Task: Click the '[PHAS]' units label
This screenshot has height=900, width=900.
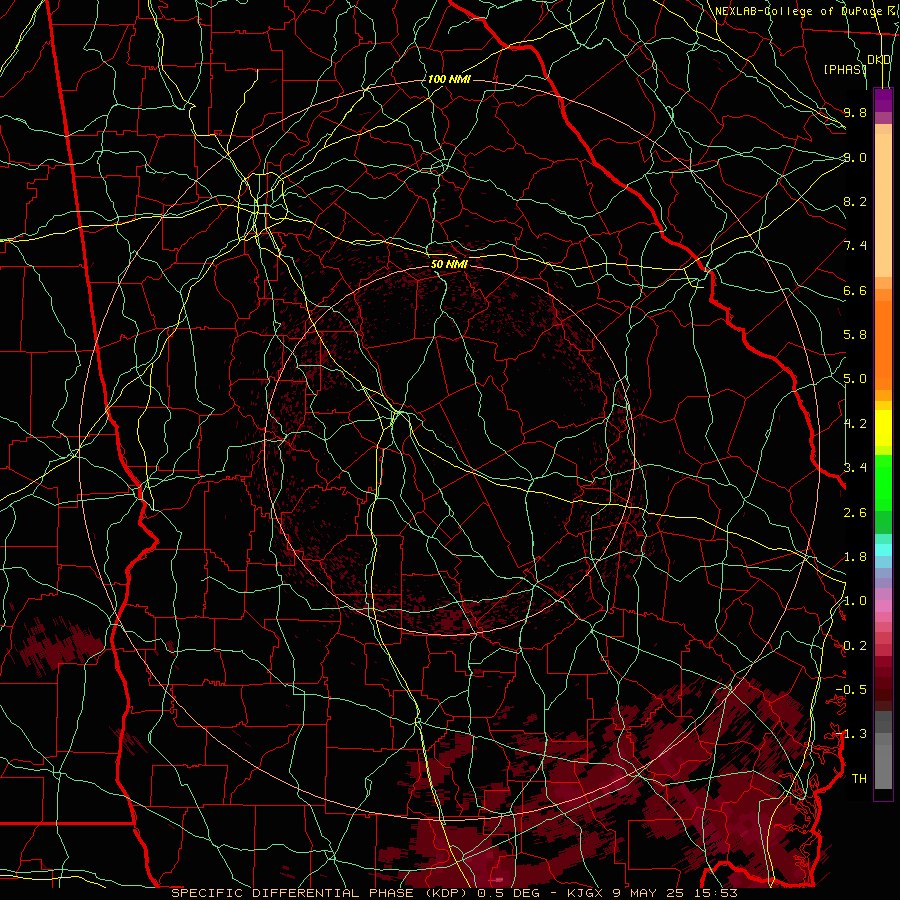Action: click(845, 69)
